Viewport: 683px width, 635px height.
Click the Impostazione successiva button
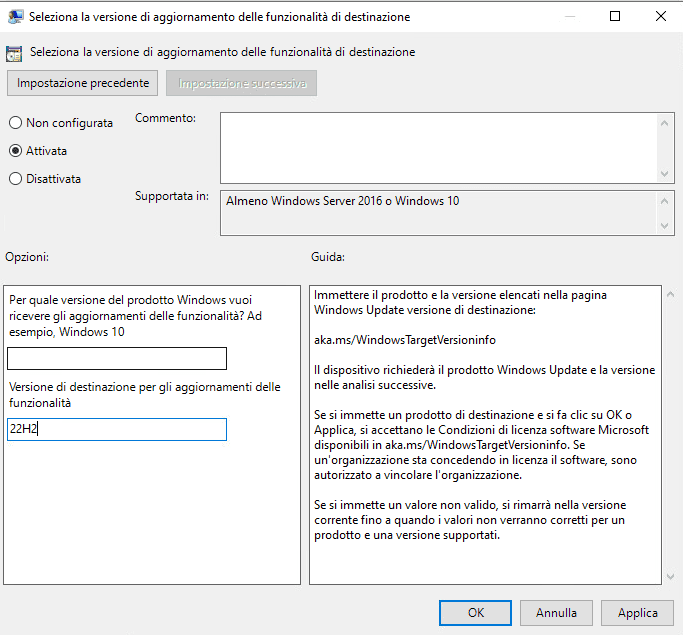[x=241, y=83]
